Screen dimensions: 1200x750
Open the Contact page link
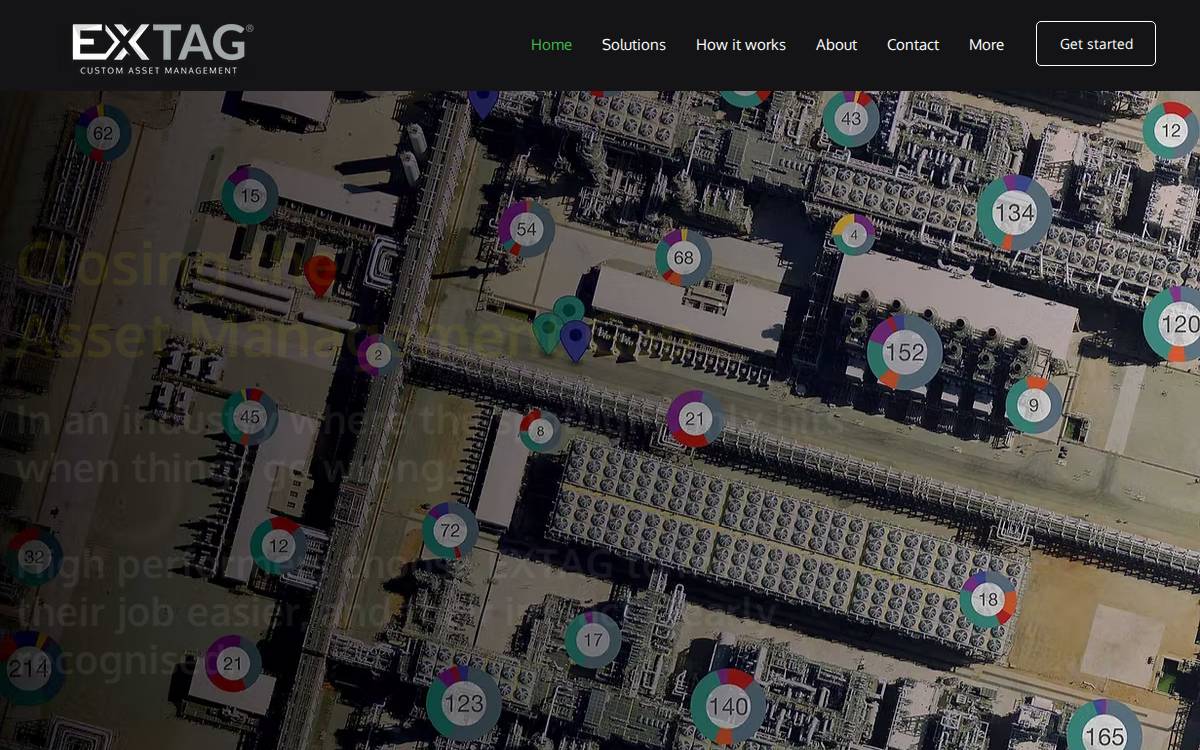[x=913, y=44]
